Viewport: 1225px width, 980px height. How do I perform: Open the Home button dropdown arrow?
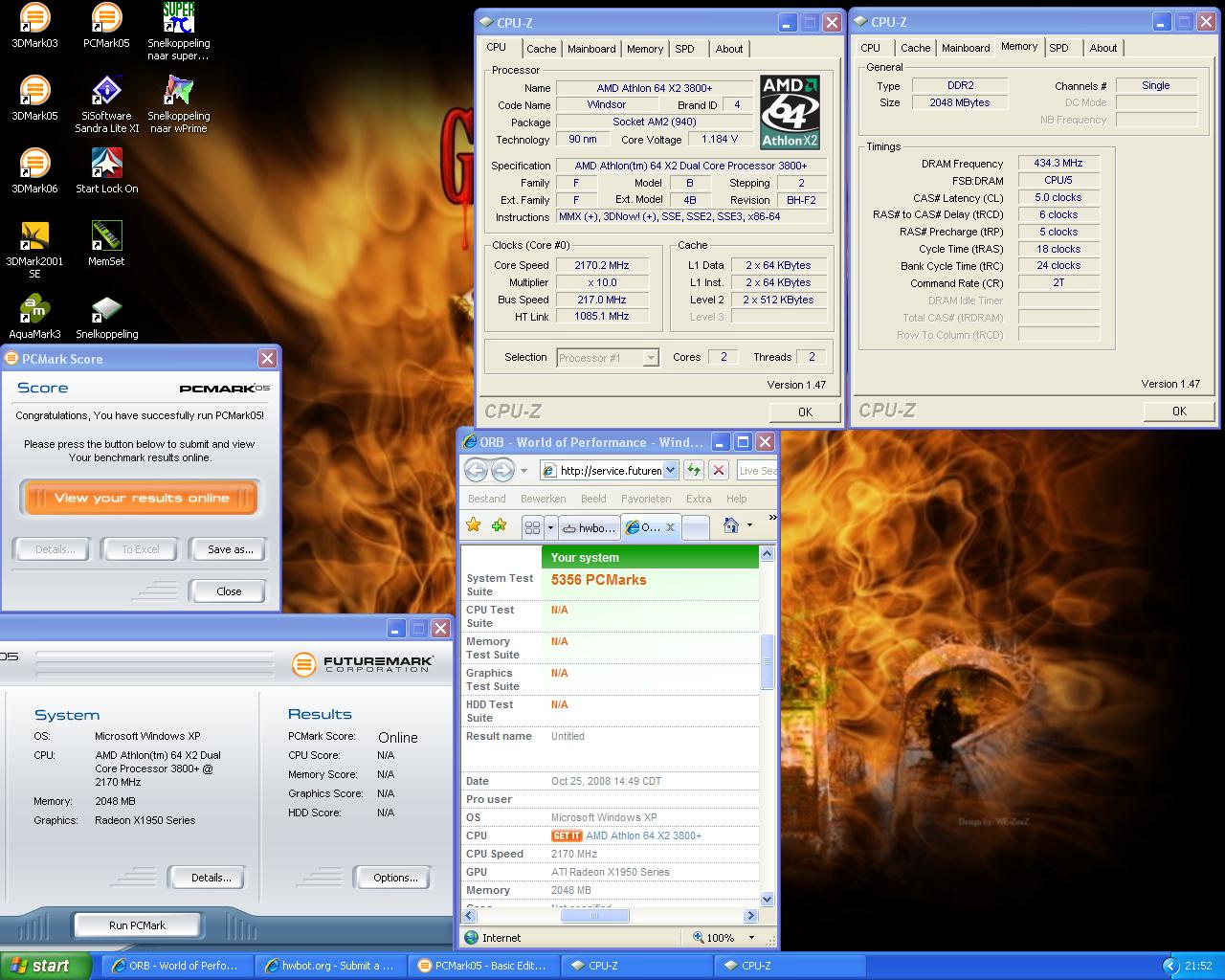tap(749, 525)
